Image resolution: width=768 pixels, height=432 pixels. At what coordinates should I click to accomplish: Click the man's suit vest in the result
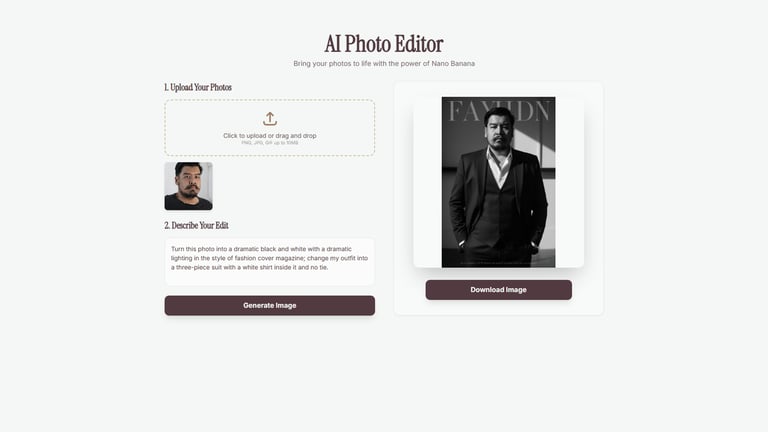[499, 211]
